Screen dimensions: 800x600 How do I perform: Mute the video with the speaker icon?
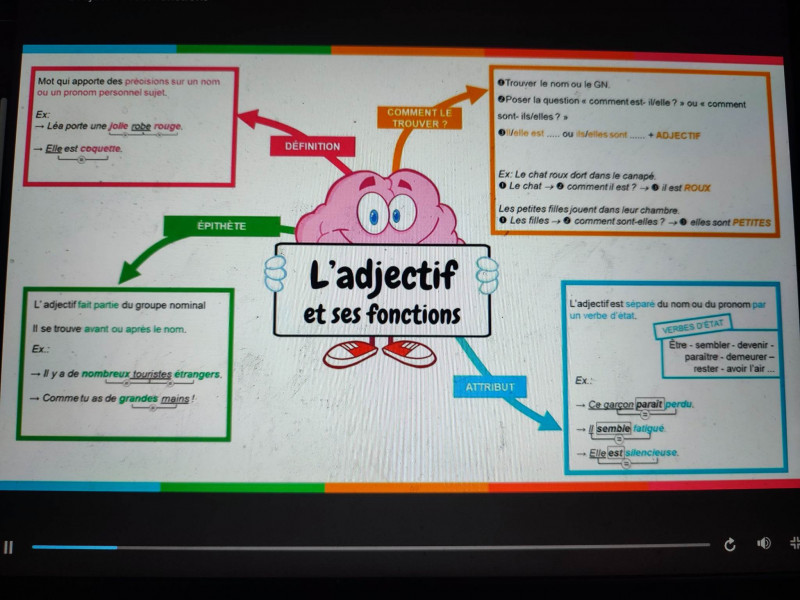point(764,543)
